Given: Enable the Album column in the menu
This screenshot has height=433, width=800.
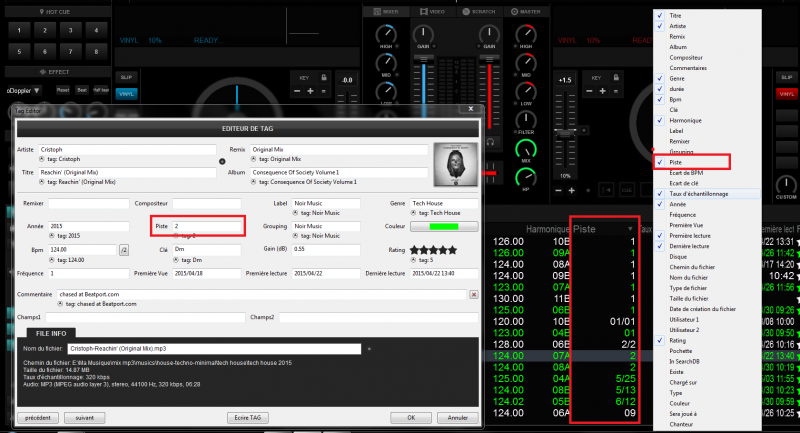Looking at the screenshot, I should (677, 46).
